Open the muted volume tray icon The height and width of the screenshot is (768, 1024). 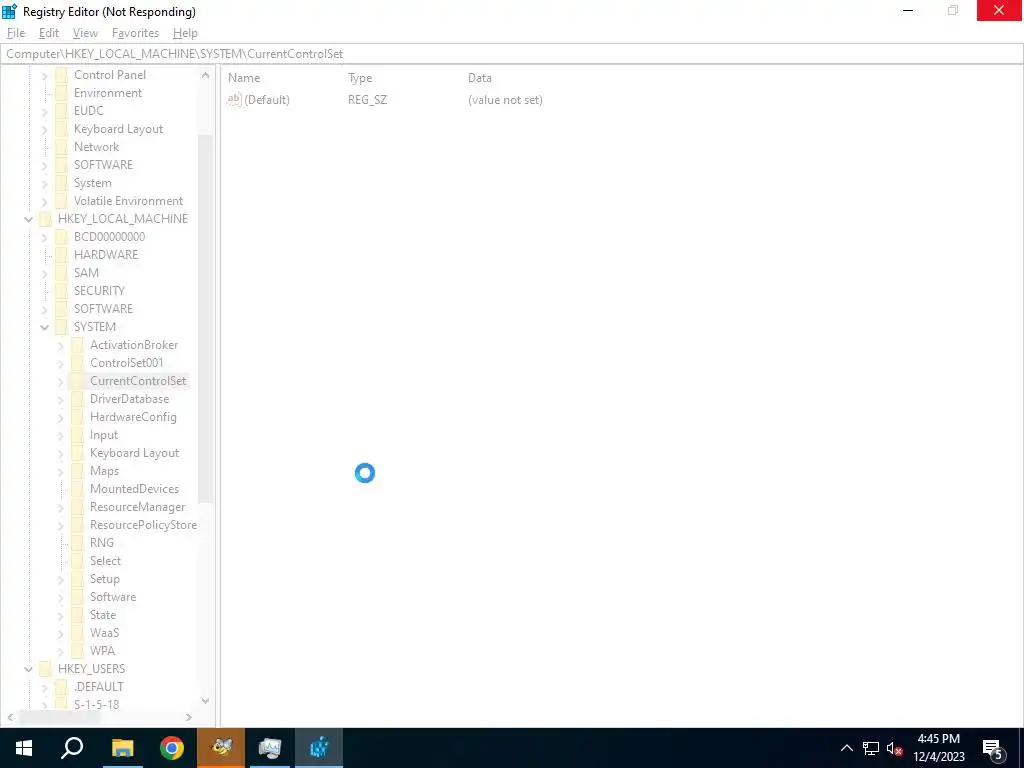[x=894, y=748]
